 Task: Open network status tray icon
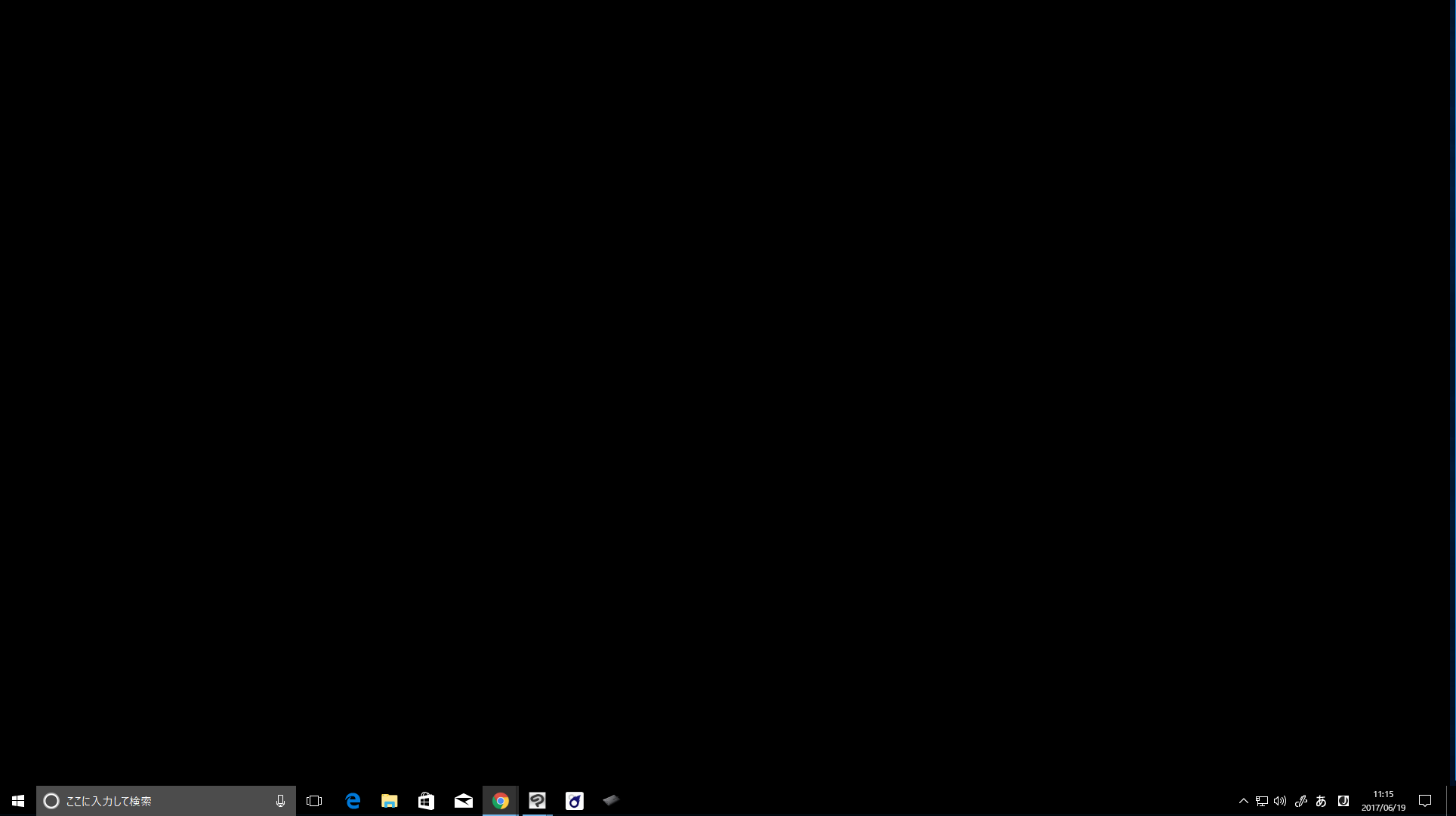(1261, 801)
